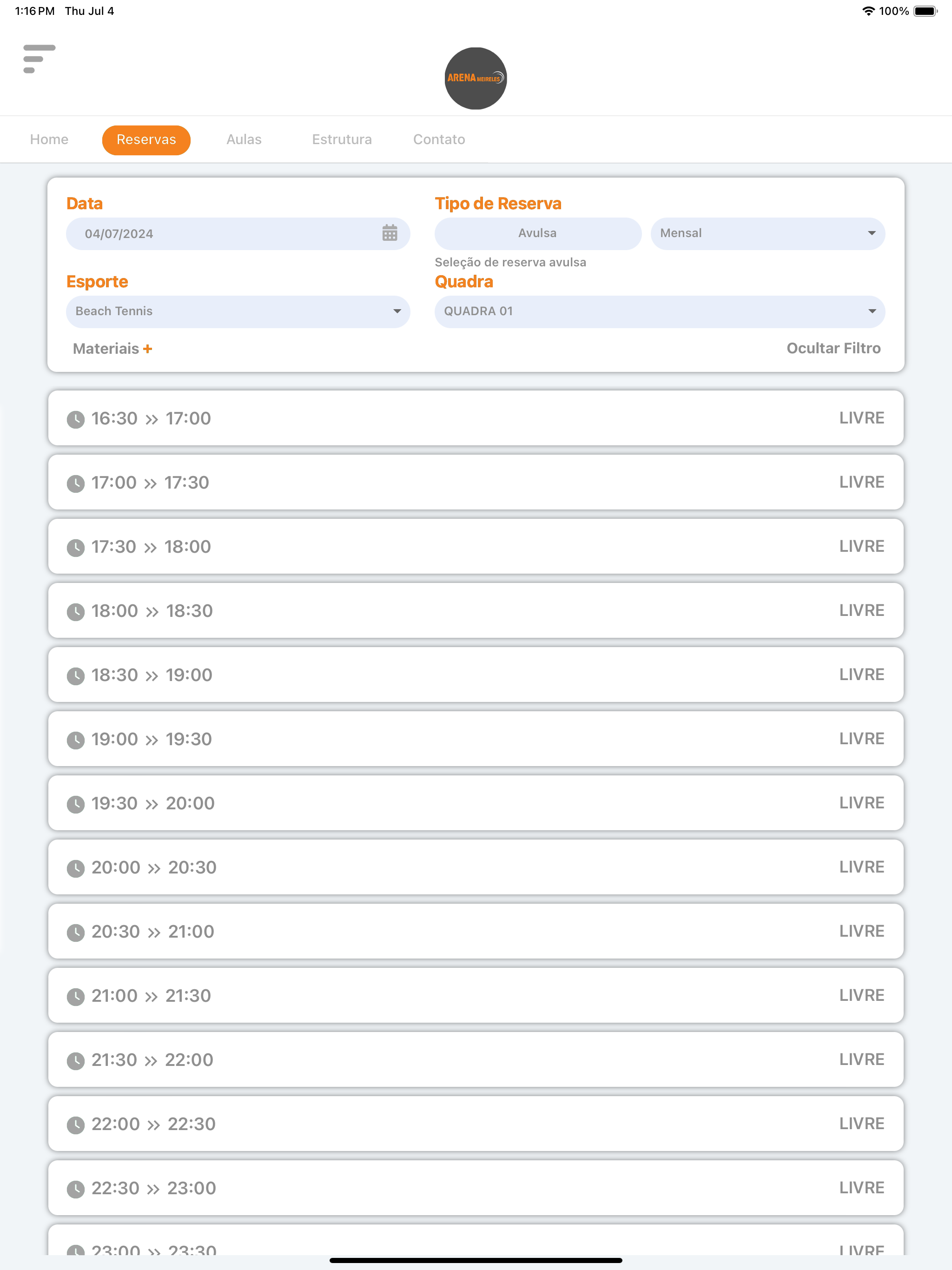
Task: Click clock icon for 18:30 » 19:00
Action: pyautogui.click(x=76, y=676)
